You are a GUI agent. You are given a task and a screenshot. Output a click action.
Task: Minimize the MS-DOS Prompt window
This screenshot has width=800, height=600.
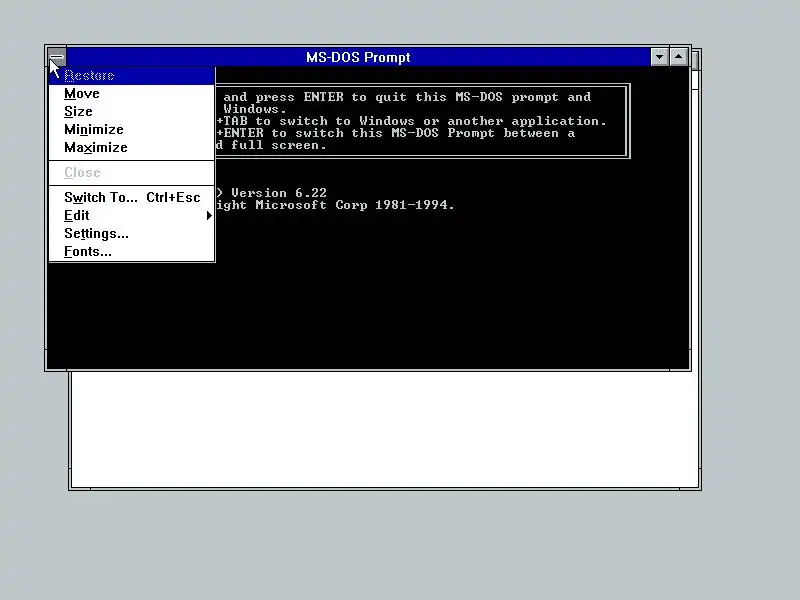tap(660, 57)
